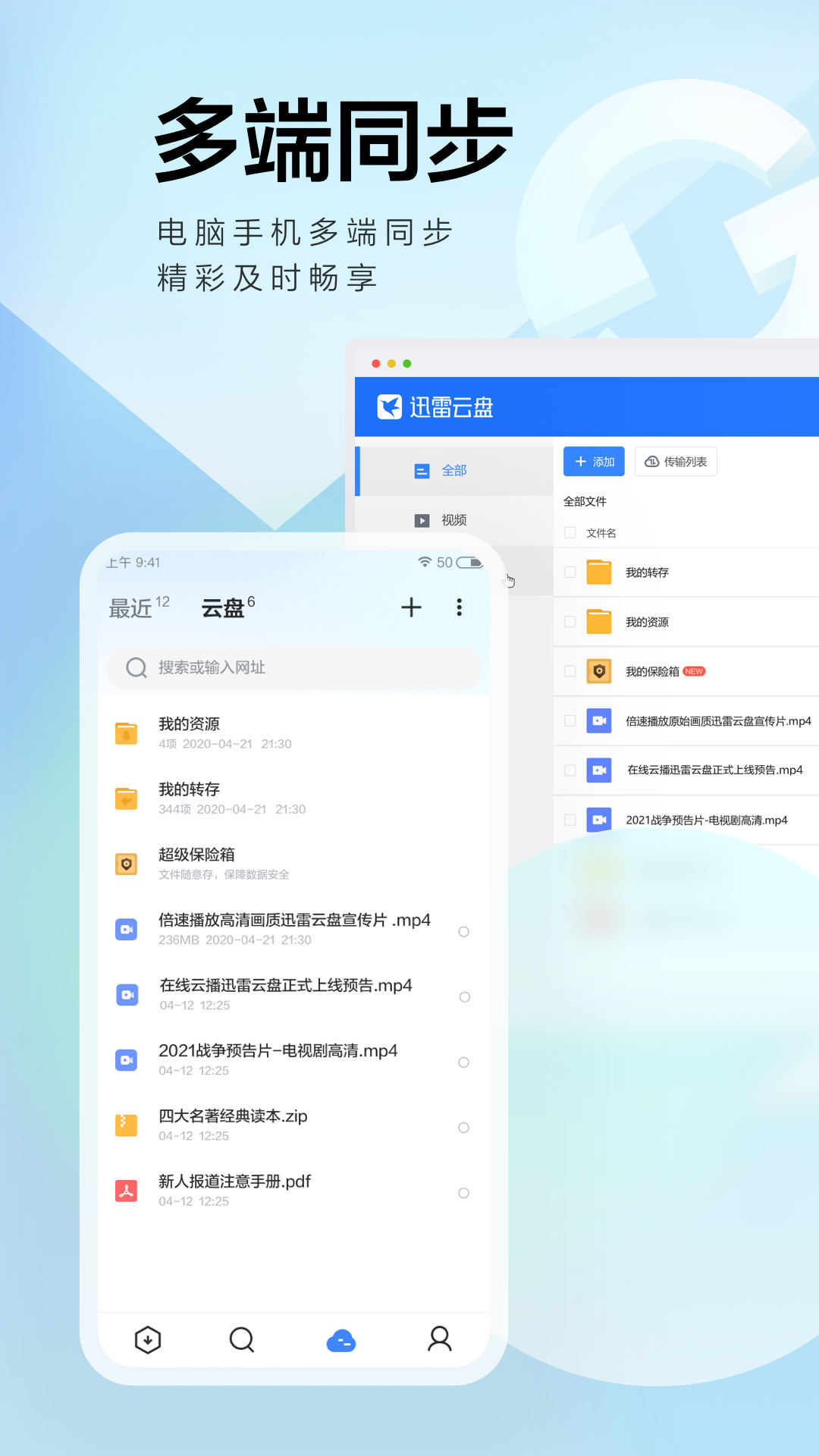Open 我的保险箱 name in desktop list
Screen dimensions: 819x1456
pos(652,671)
